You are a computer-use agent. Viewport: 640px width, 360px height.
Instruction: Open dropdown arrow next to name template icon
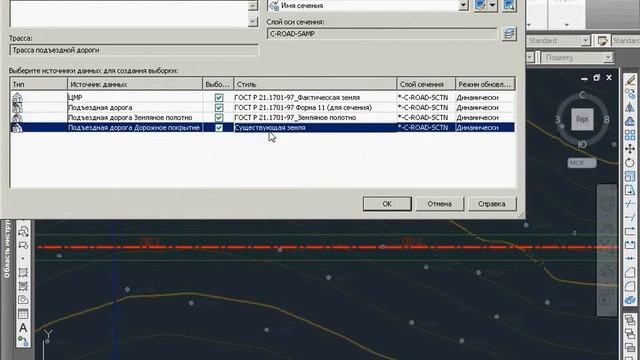click(492, 5)
